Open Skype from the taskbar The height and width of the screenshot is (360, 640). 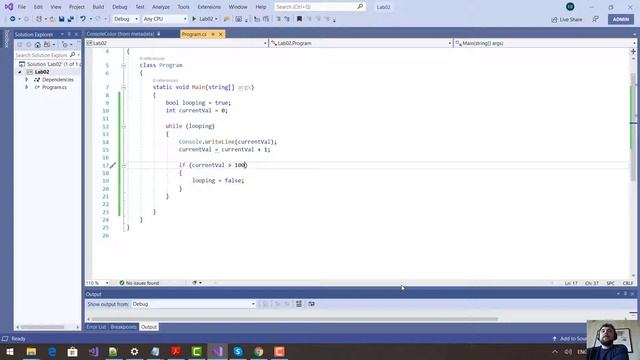pos(238,351)
